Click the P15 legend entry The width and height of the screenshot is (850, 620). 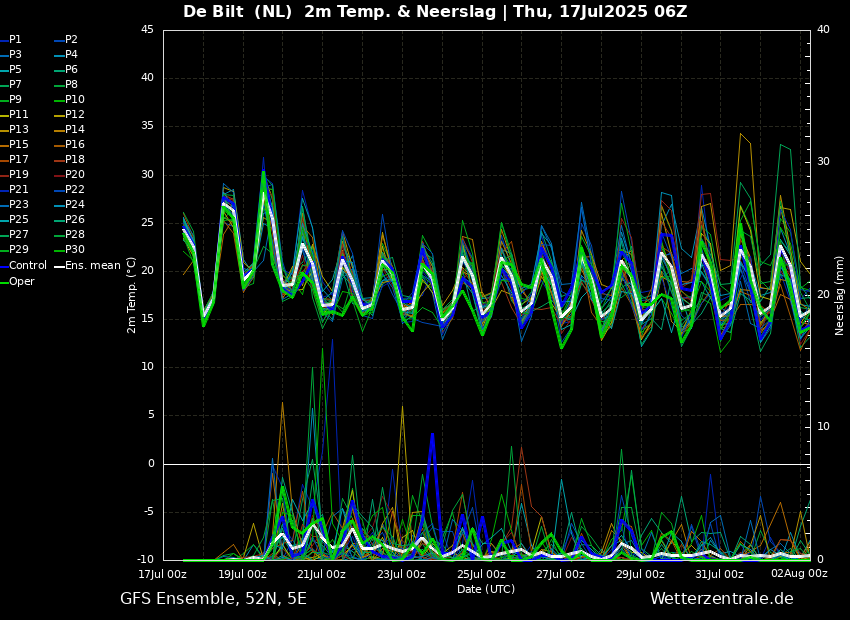18,145
